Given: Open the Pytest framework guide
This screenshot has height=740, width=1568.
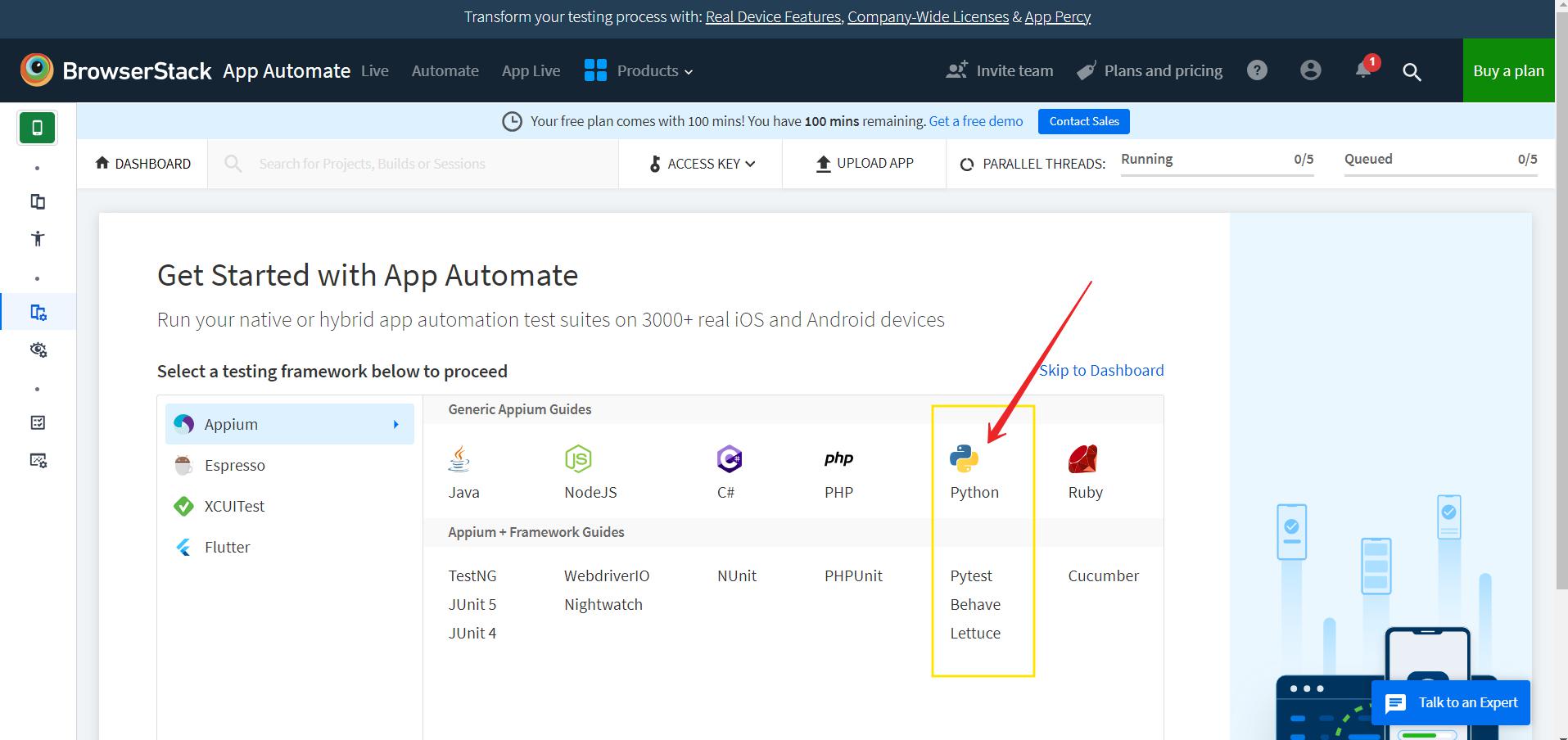Looking at the screenshot, I should pos(971,575).
